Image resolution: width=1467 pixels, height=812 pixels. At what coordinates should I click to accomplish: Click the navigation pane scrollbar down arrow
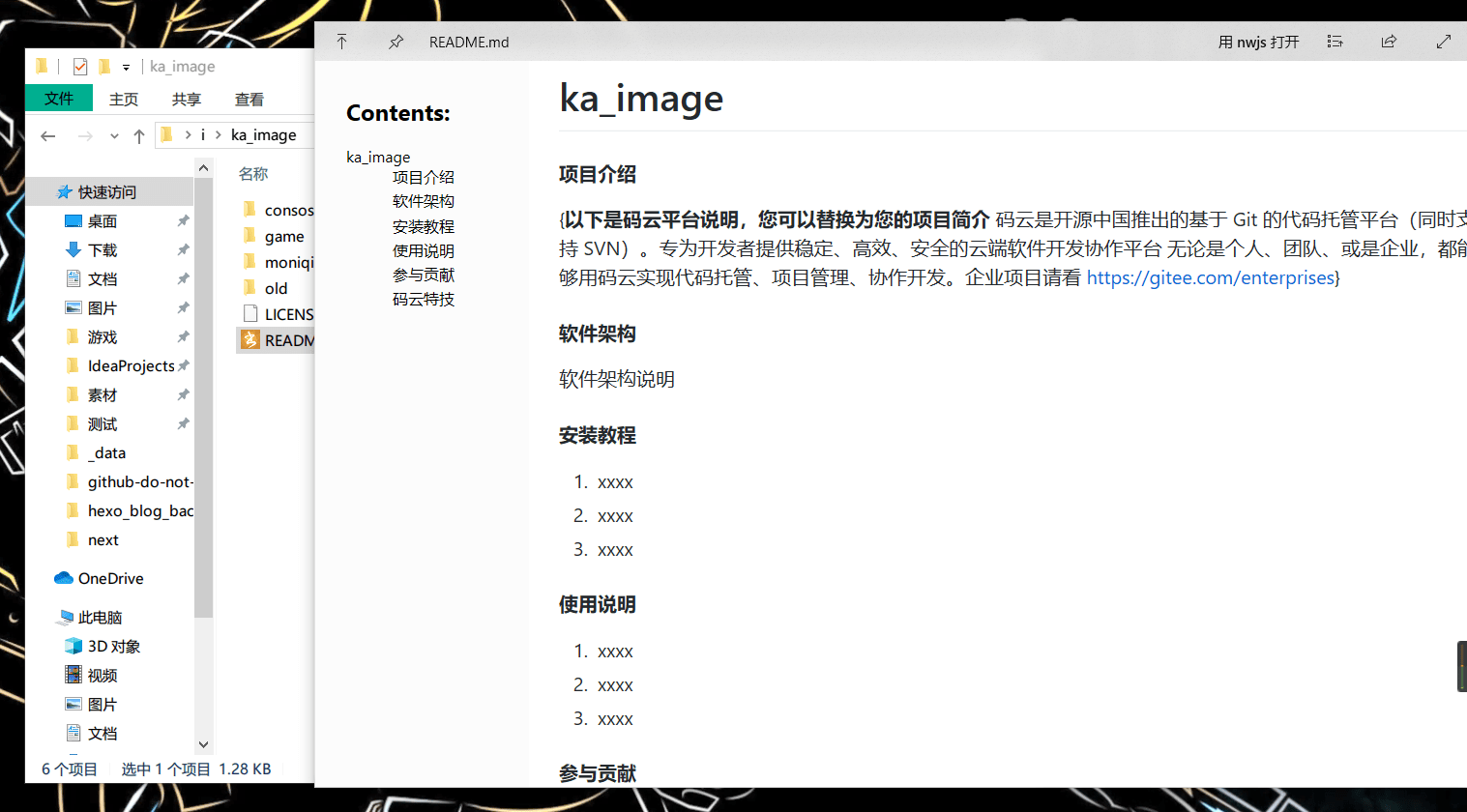(203, 744)
